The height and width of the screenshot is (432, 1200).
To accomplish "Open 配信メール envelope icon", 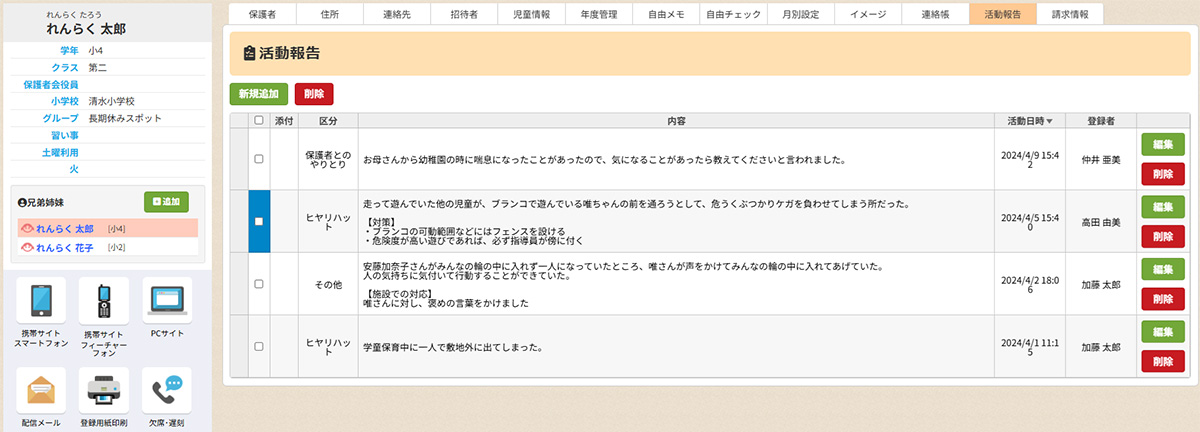I will (x=41, y=390).
